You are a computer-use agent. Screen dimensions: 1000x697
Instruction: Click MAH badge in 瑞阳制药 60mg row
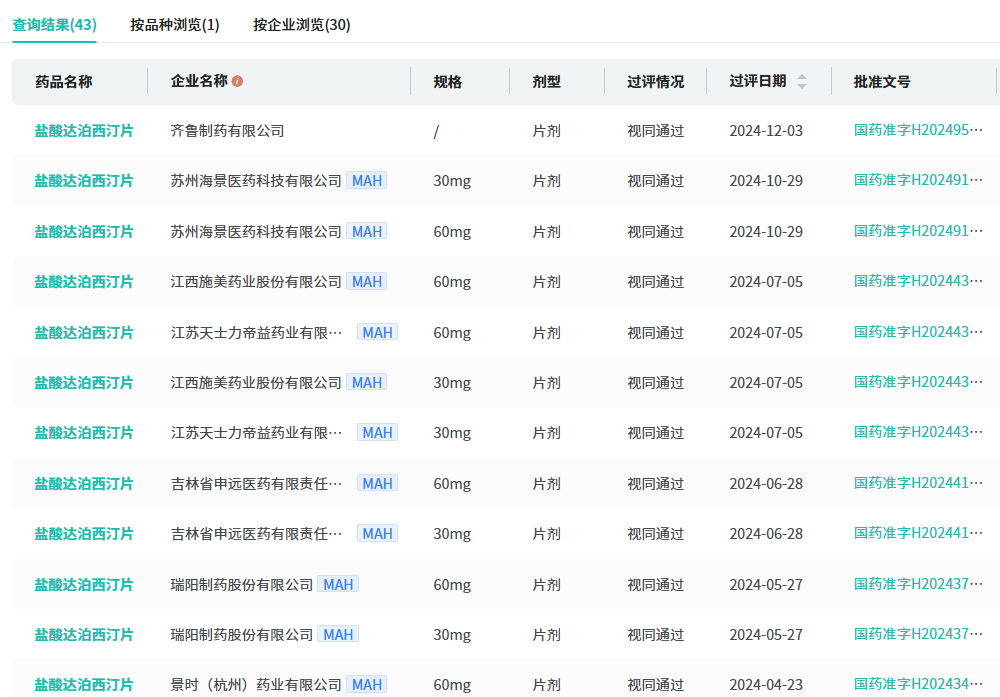pos(338,584)
